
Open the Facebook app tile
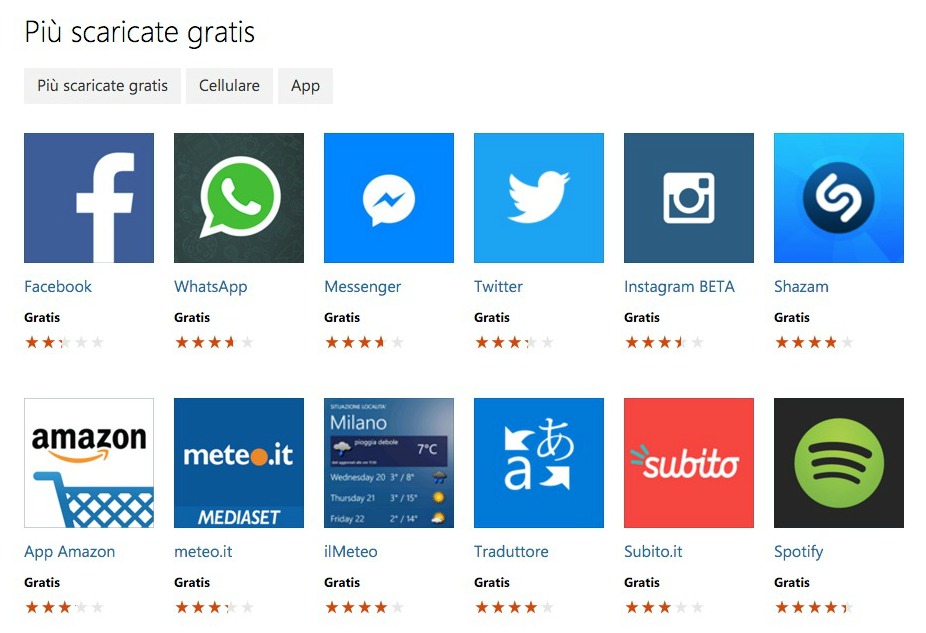89,198
